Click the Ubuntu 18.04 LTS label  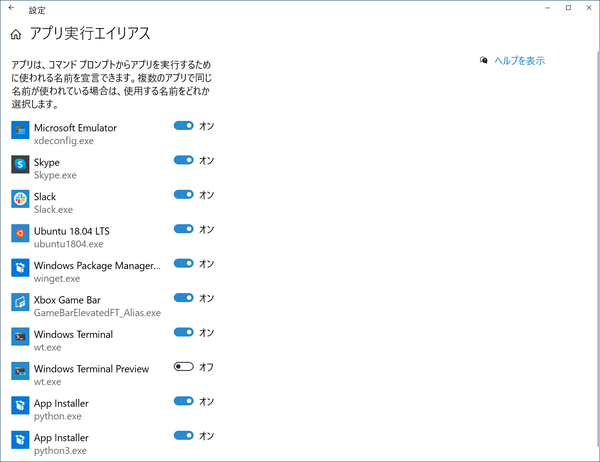pos(72,231)
